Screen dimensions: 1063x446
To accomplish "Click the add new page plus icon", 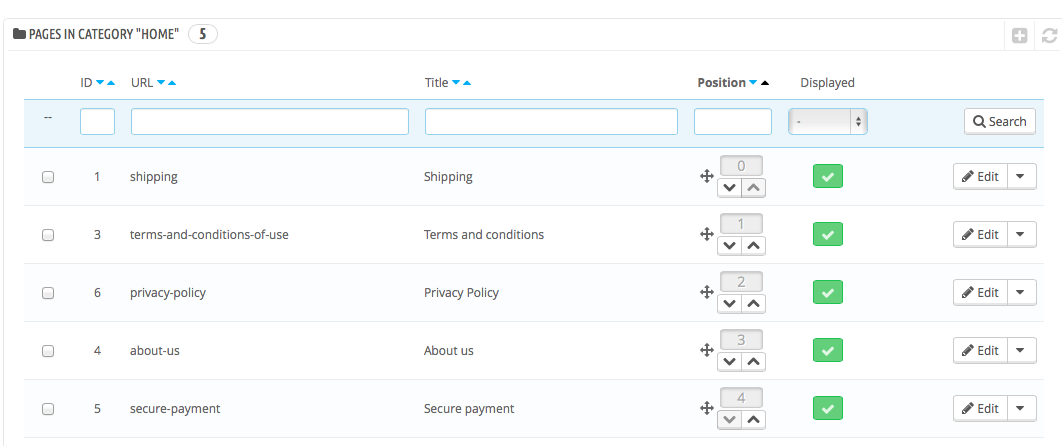I will click(1019, 35).
